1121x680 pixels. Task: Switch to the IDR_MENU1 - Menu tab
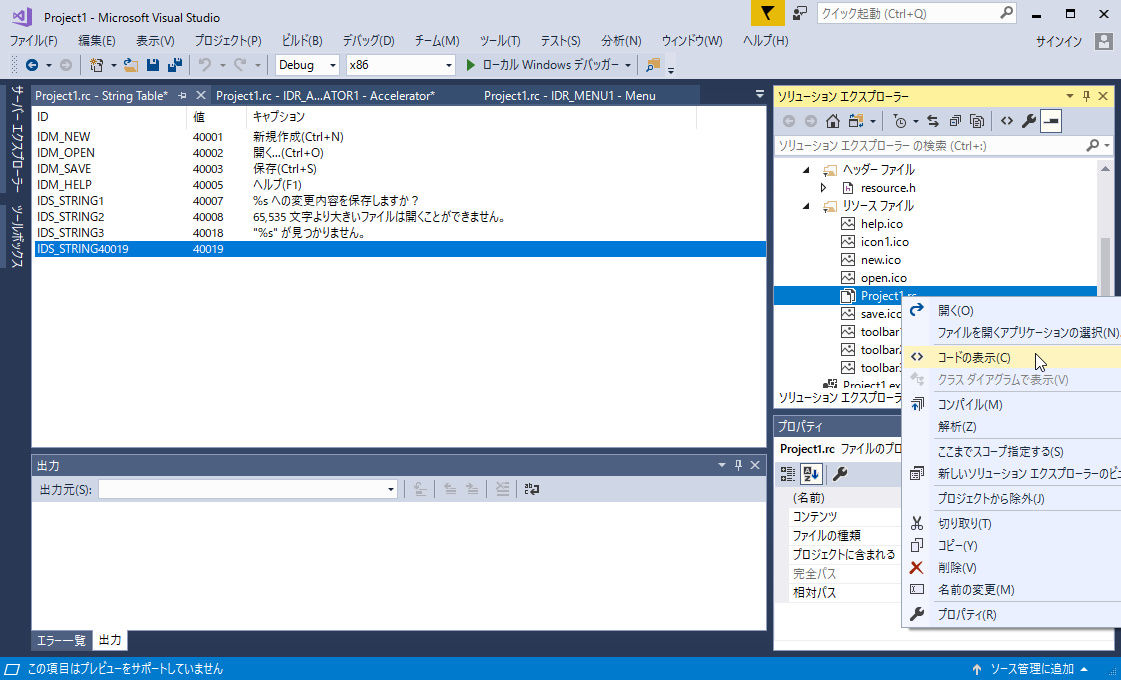click(x=570, y=96)
